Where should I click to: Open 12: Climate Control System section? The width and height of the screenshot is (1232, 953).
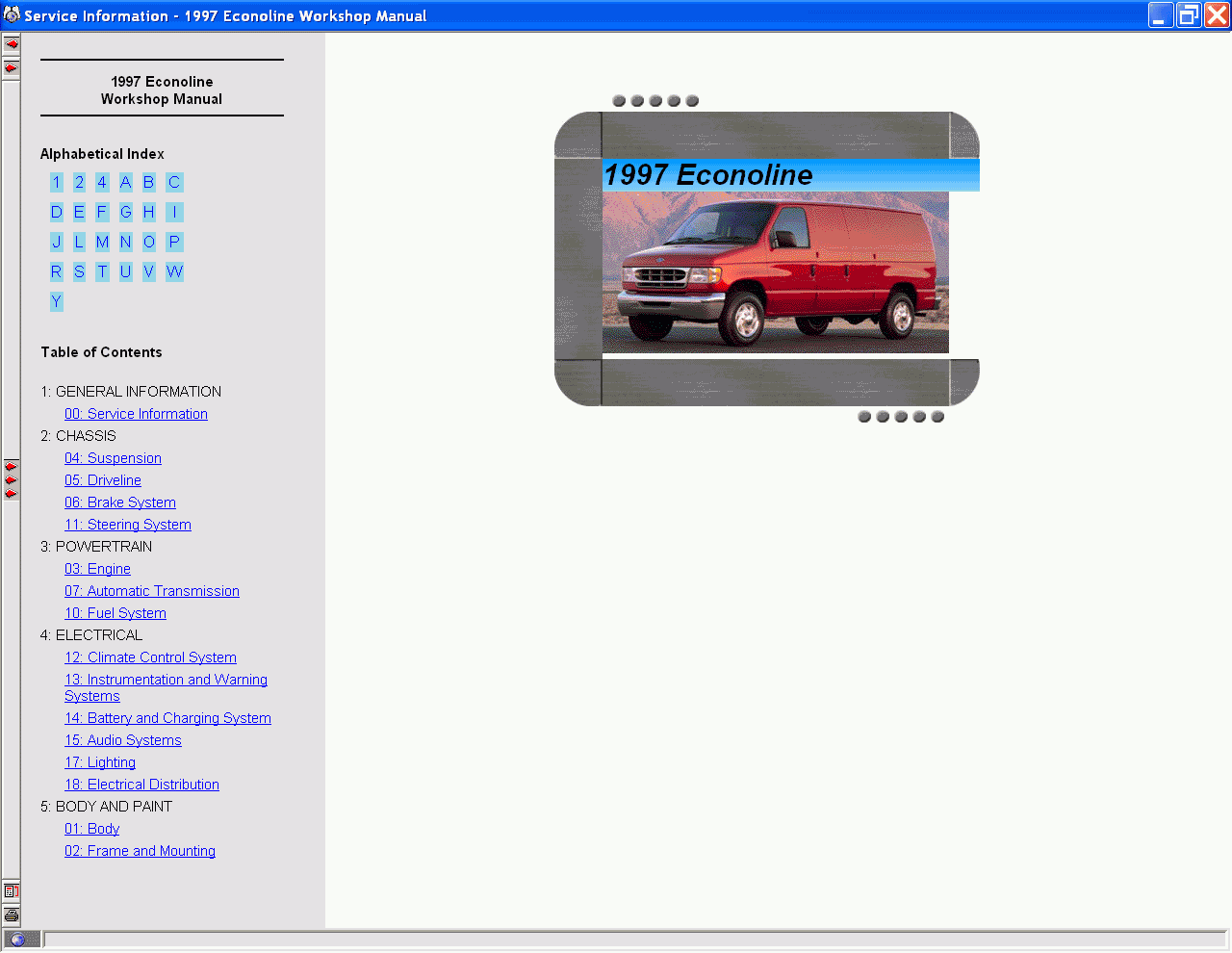click(150, 657)
